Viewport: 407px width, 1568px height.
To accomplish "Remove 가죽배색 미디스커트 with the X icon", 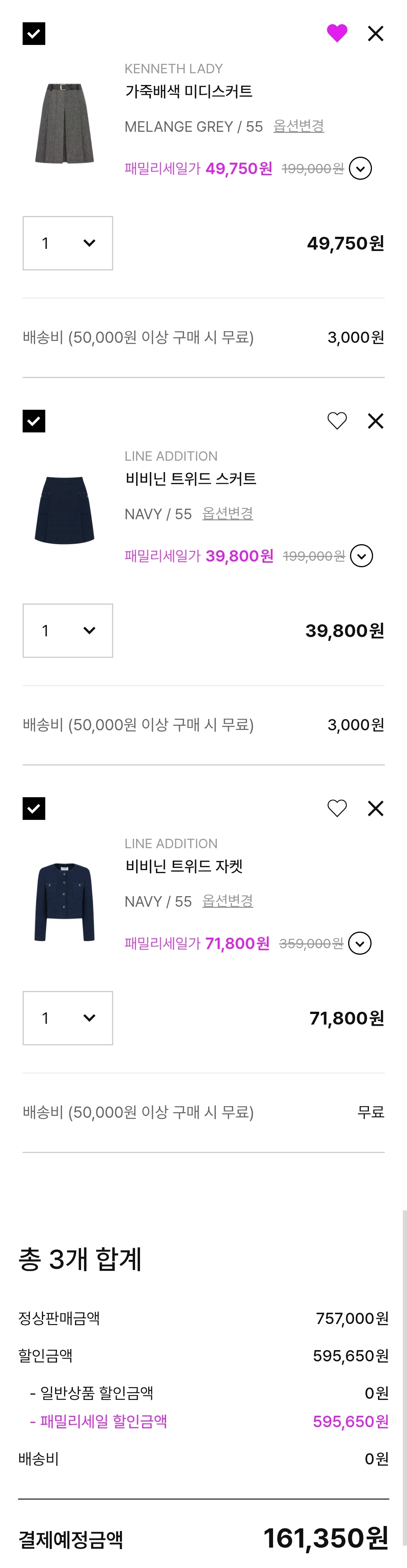I will tap(376, 34).
